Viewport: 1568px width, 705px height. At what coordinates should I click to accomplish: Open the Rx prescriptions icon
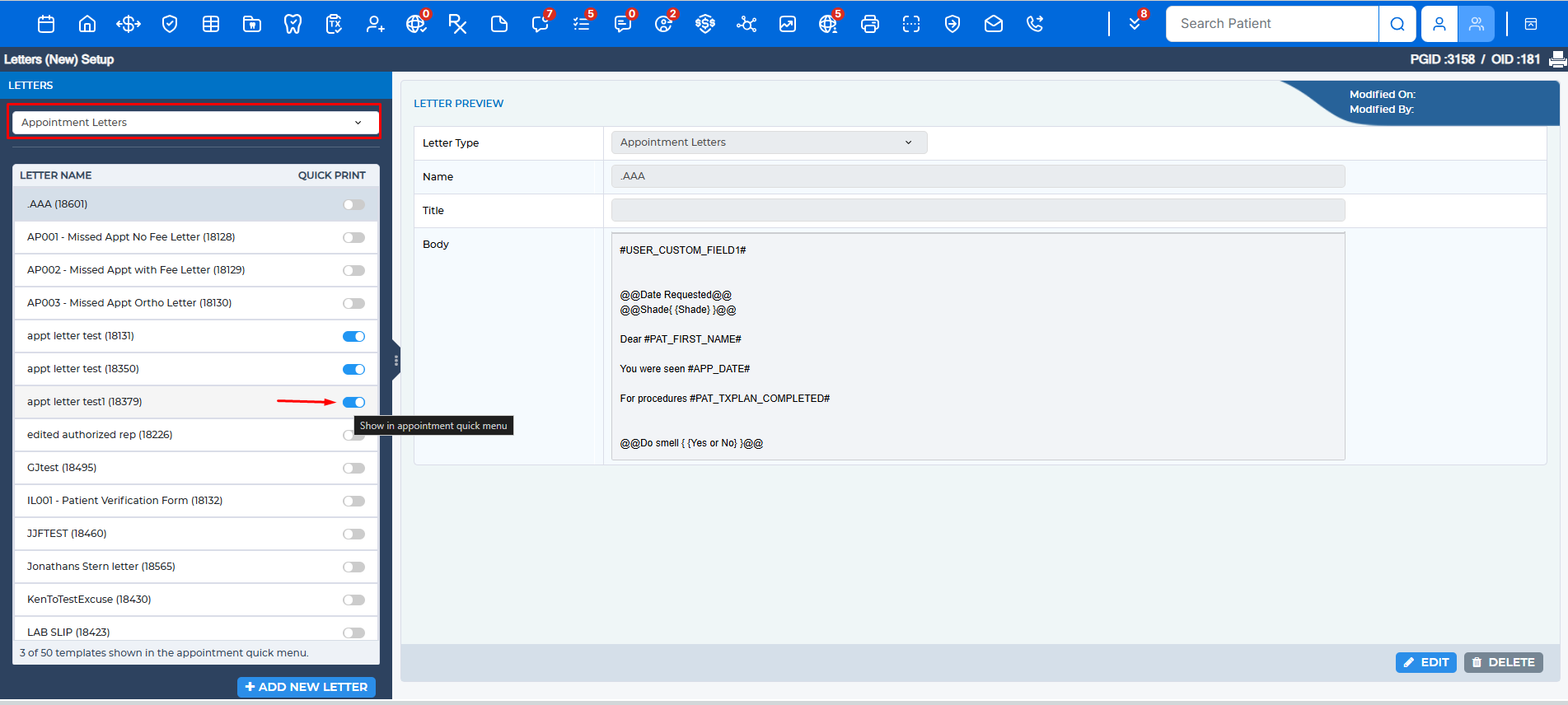coord(457,24)
